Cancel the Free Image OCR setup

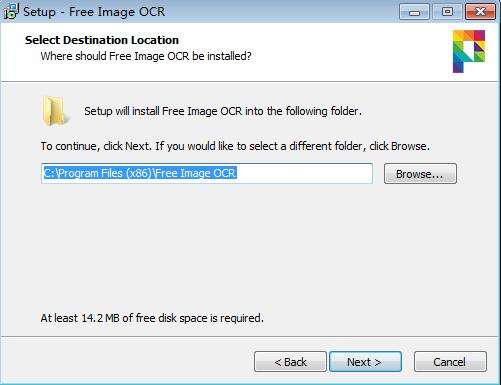click(x=450, y=362)
